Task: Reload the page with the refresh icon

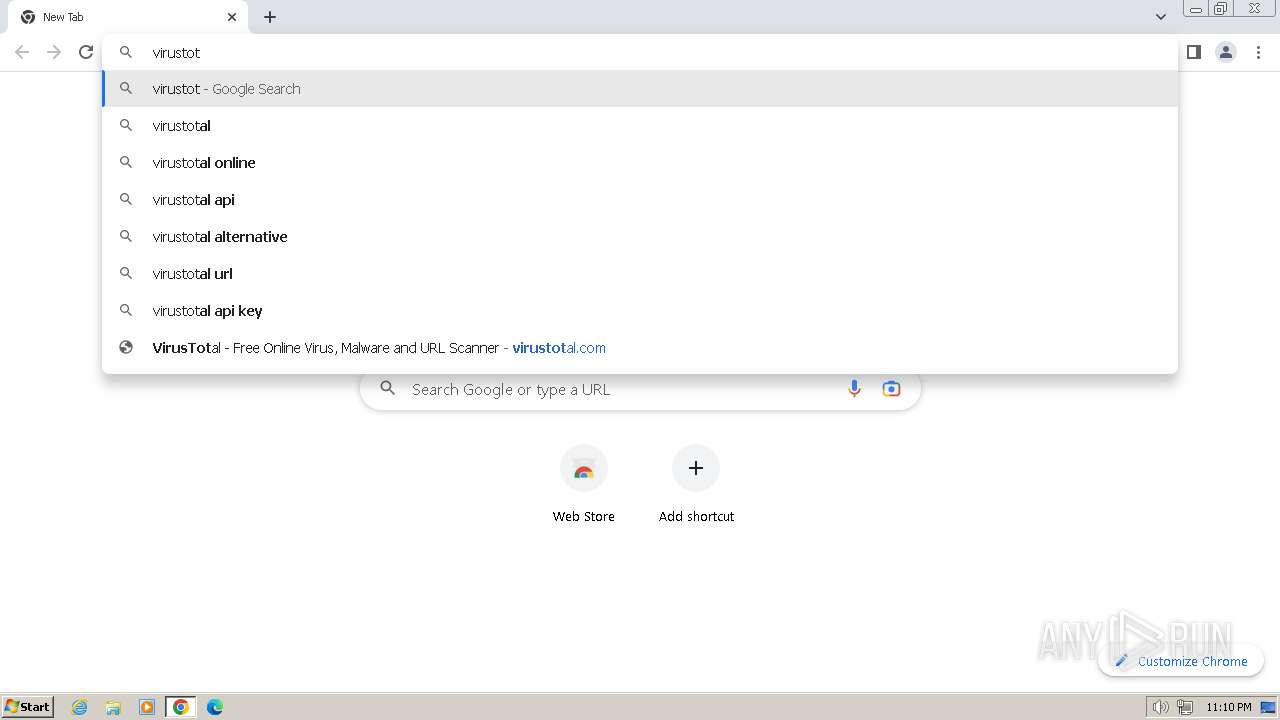Action: pos(86,52)
